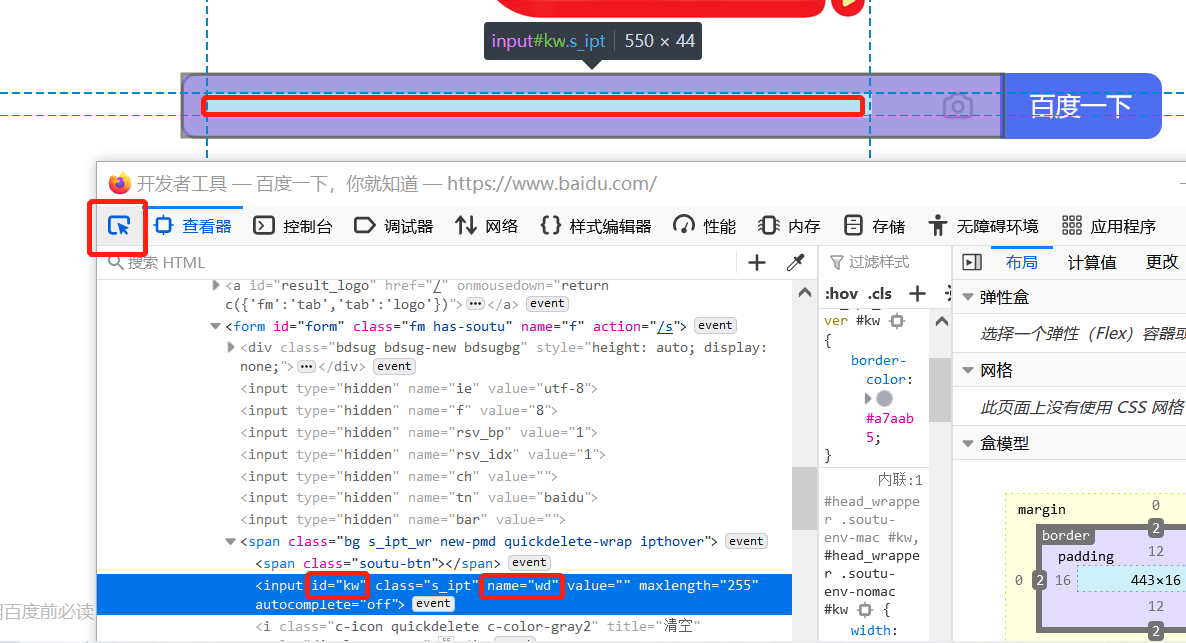The image size is (1186, 643).
Task: Click event badge on input#kw
Action: tap(433, 604)
